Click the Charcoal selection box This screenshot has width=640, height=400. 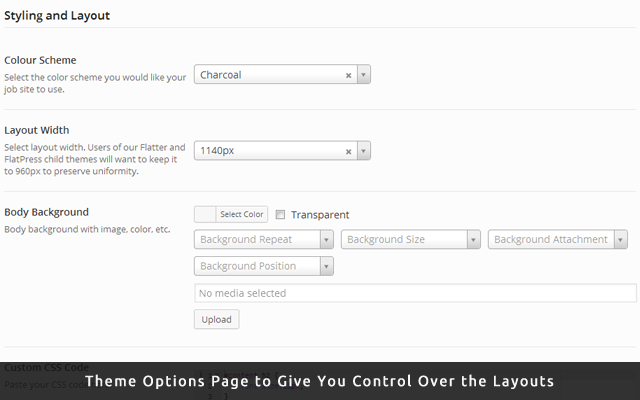(x=282, y=75)
